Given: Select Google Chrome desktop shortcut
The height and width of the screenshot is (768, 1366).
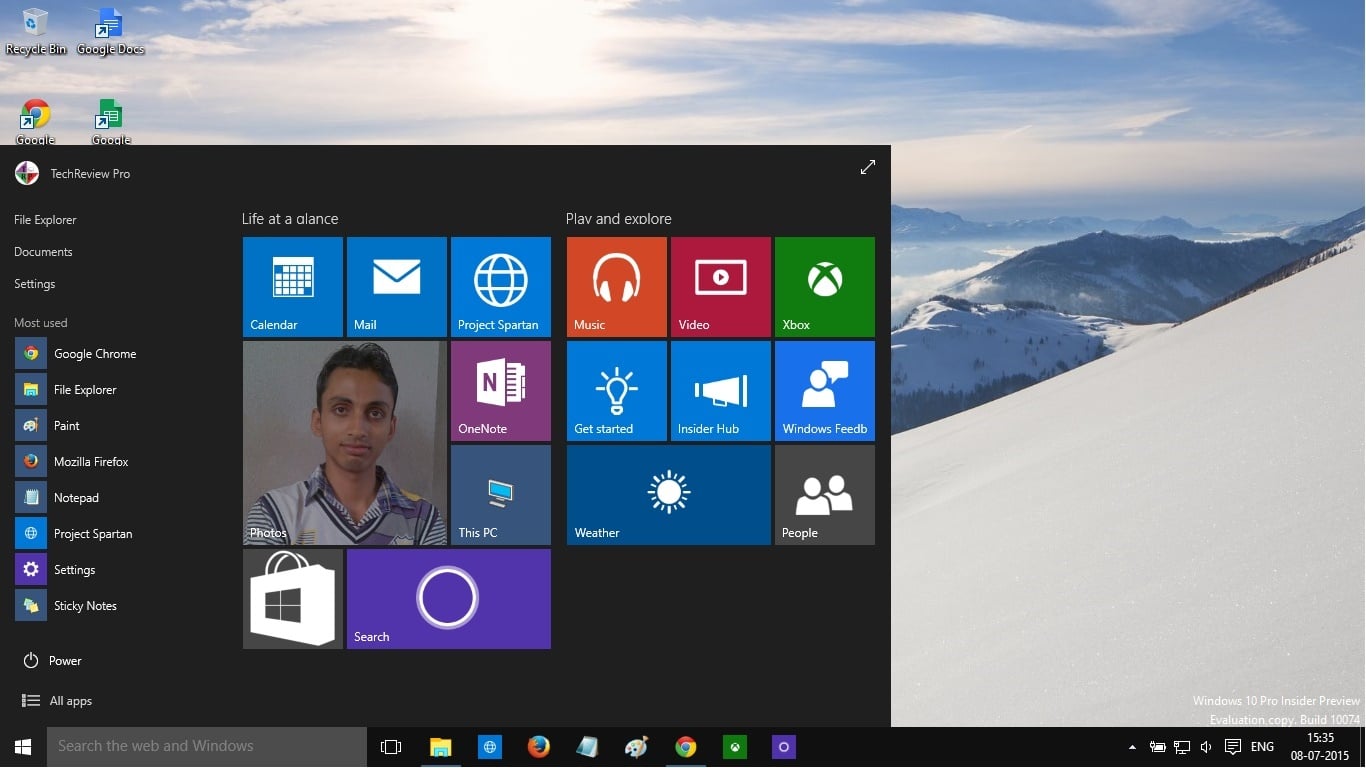Looking at the screenshot, I should coord(36,122).
